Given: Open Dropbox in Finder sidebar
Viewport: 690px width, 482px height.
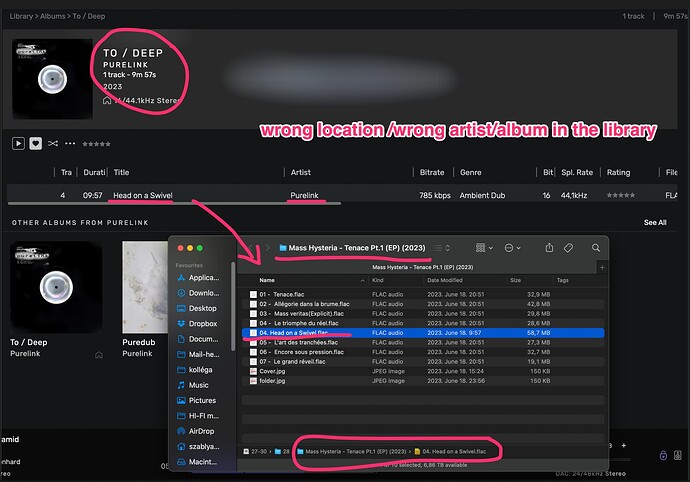Looking at the screenshot, I should point(197,324).
